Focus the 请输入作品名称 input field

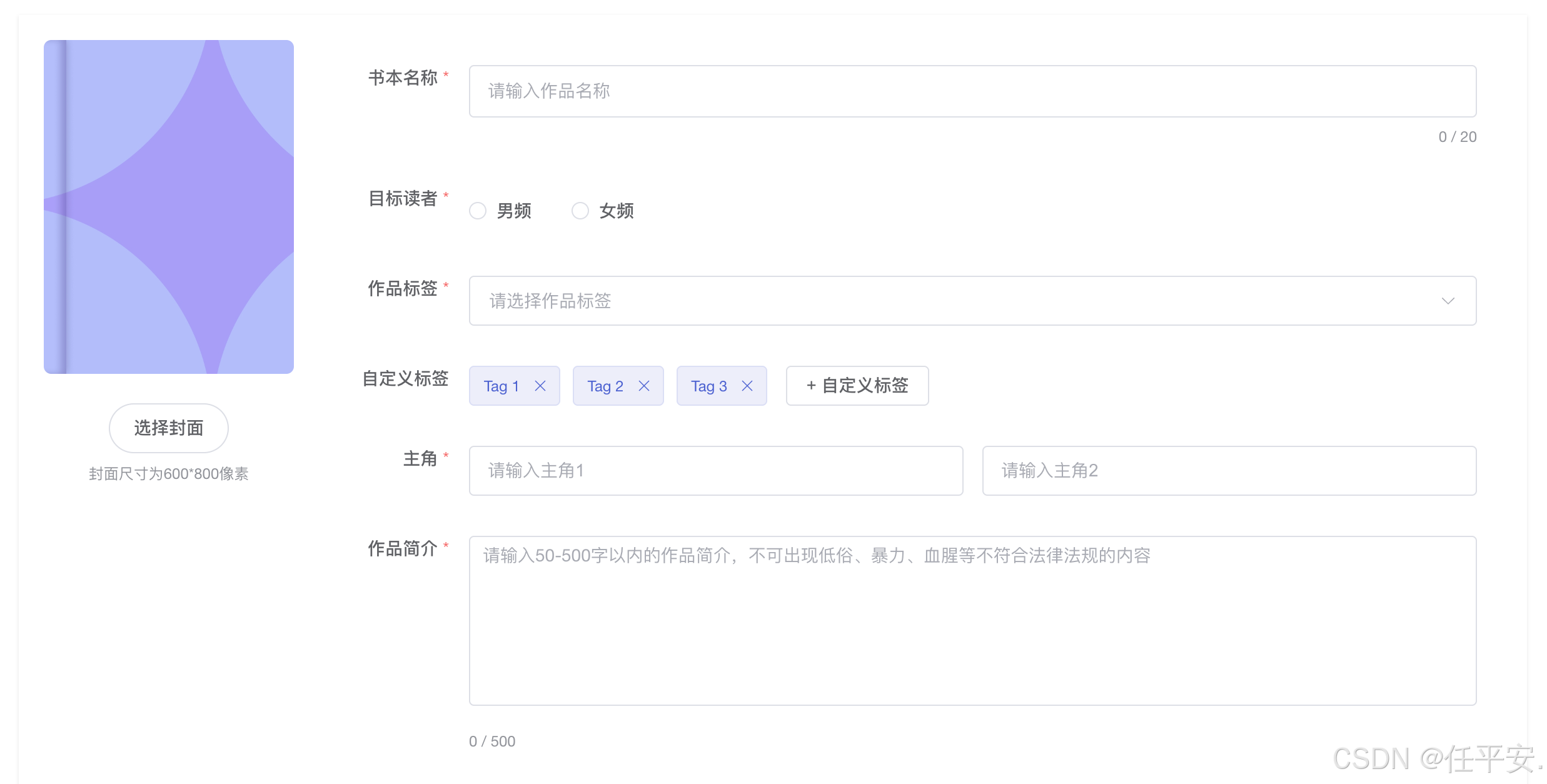click(x=972, y=91)
